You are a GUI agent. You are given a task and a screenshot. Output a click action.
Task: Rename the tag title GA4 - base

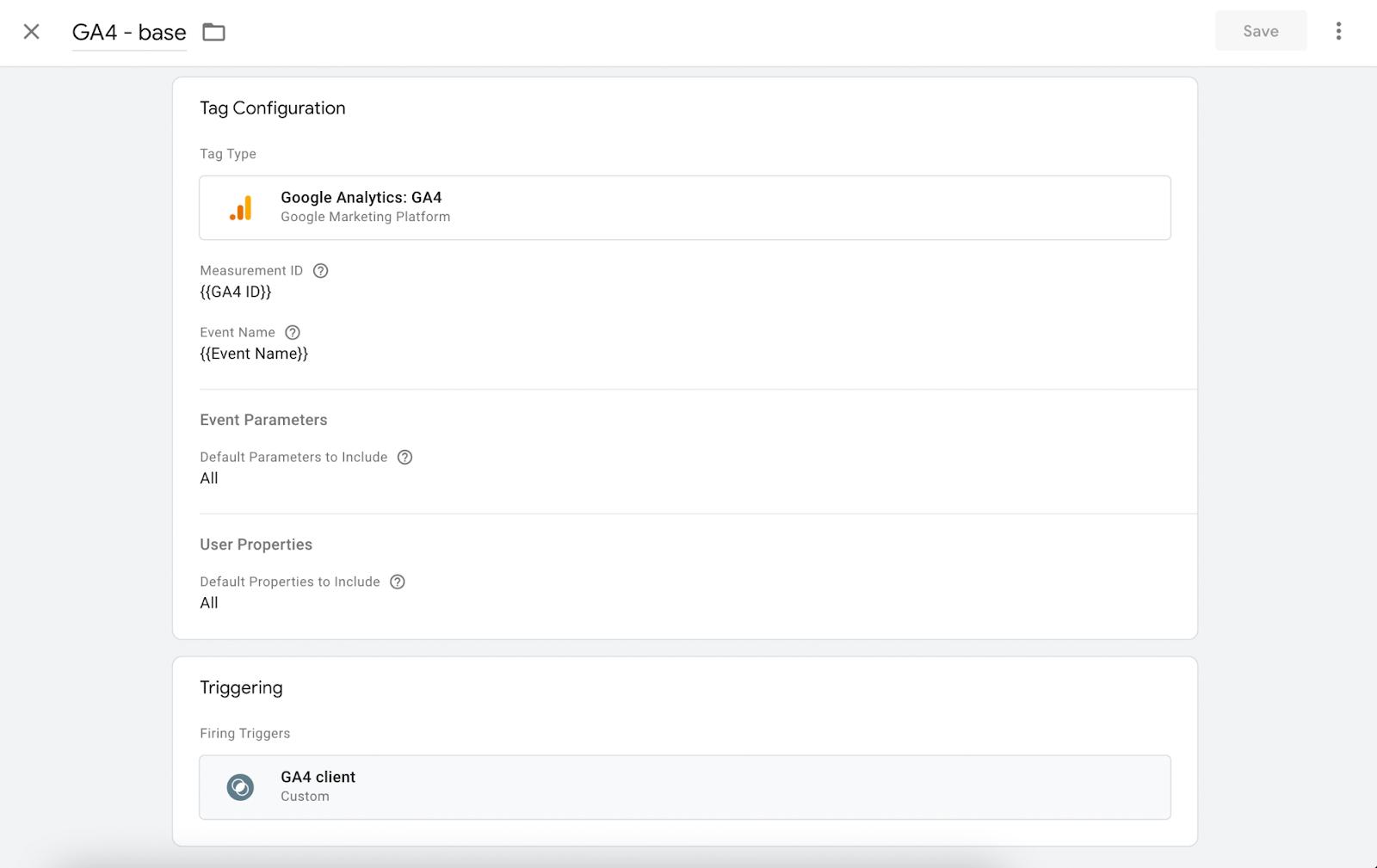(x=129, y=33)
